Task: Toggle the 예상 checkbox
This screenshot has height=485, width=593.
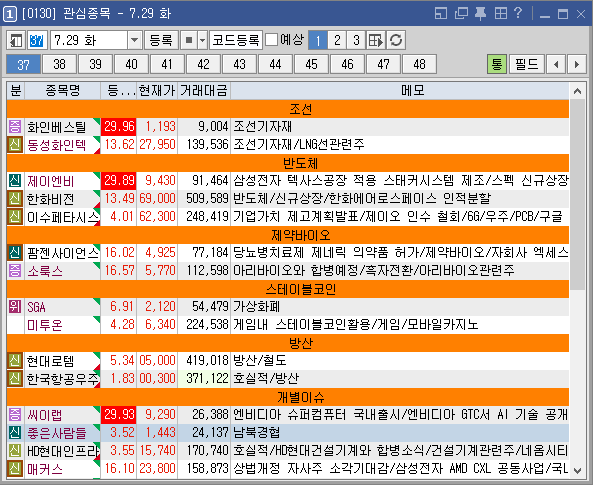Action: pos(272,40)
